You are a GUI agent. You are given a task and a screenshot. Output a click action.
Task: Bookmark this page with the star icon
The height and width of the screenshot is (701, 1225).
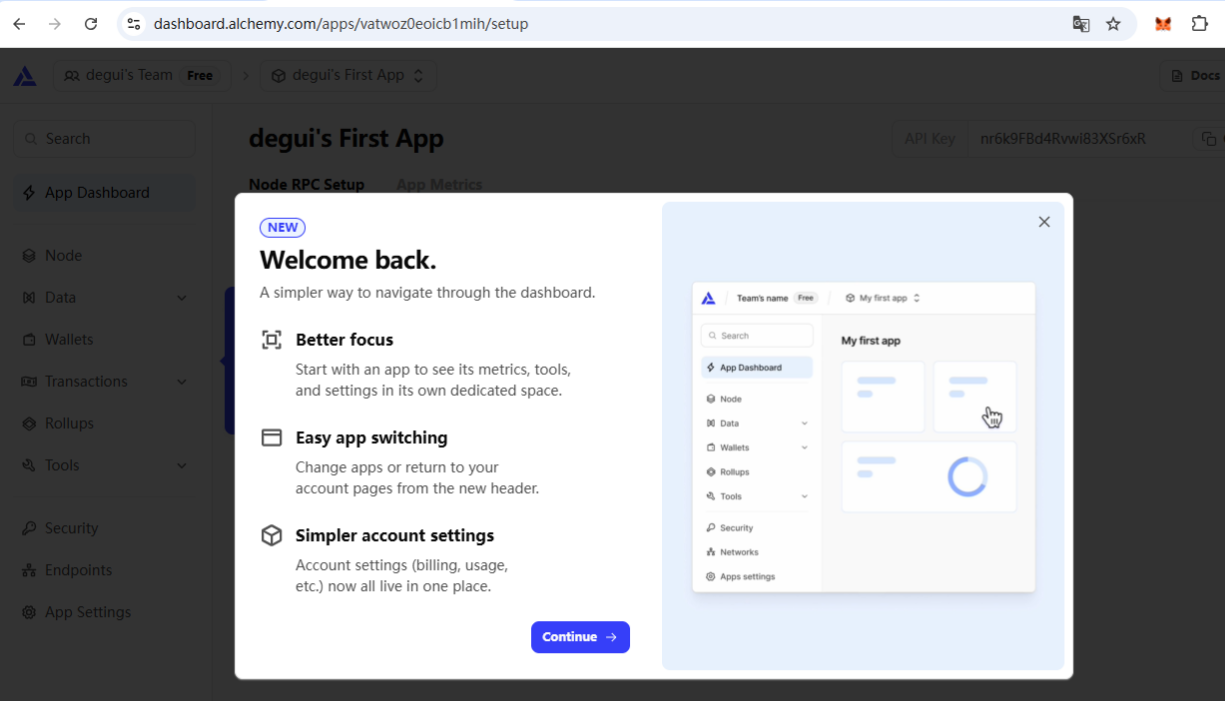(x=1113, y=24)
